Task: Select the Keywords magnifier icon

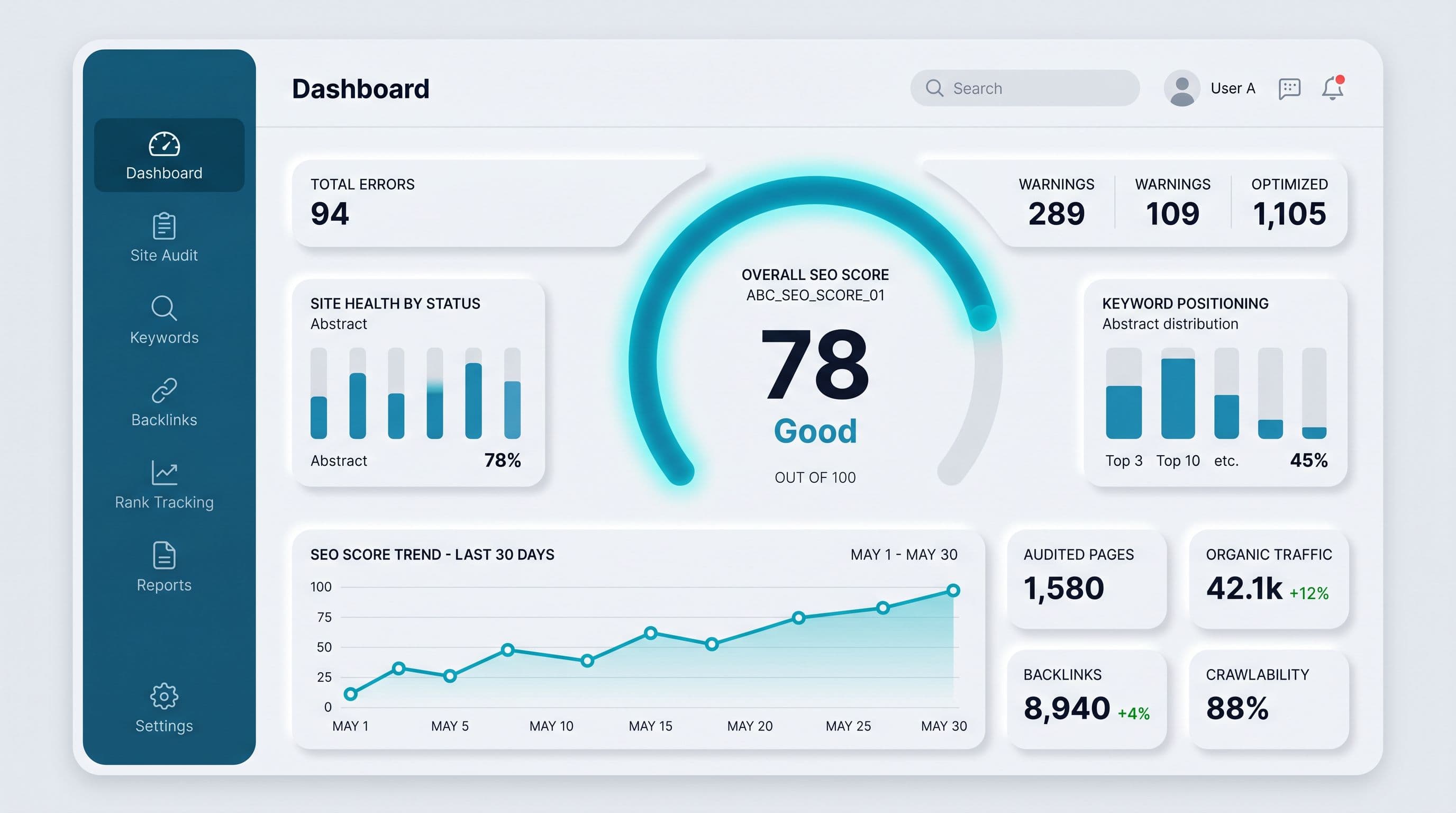Action: click(x=164, y=308)
